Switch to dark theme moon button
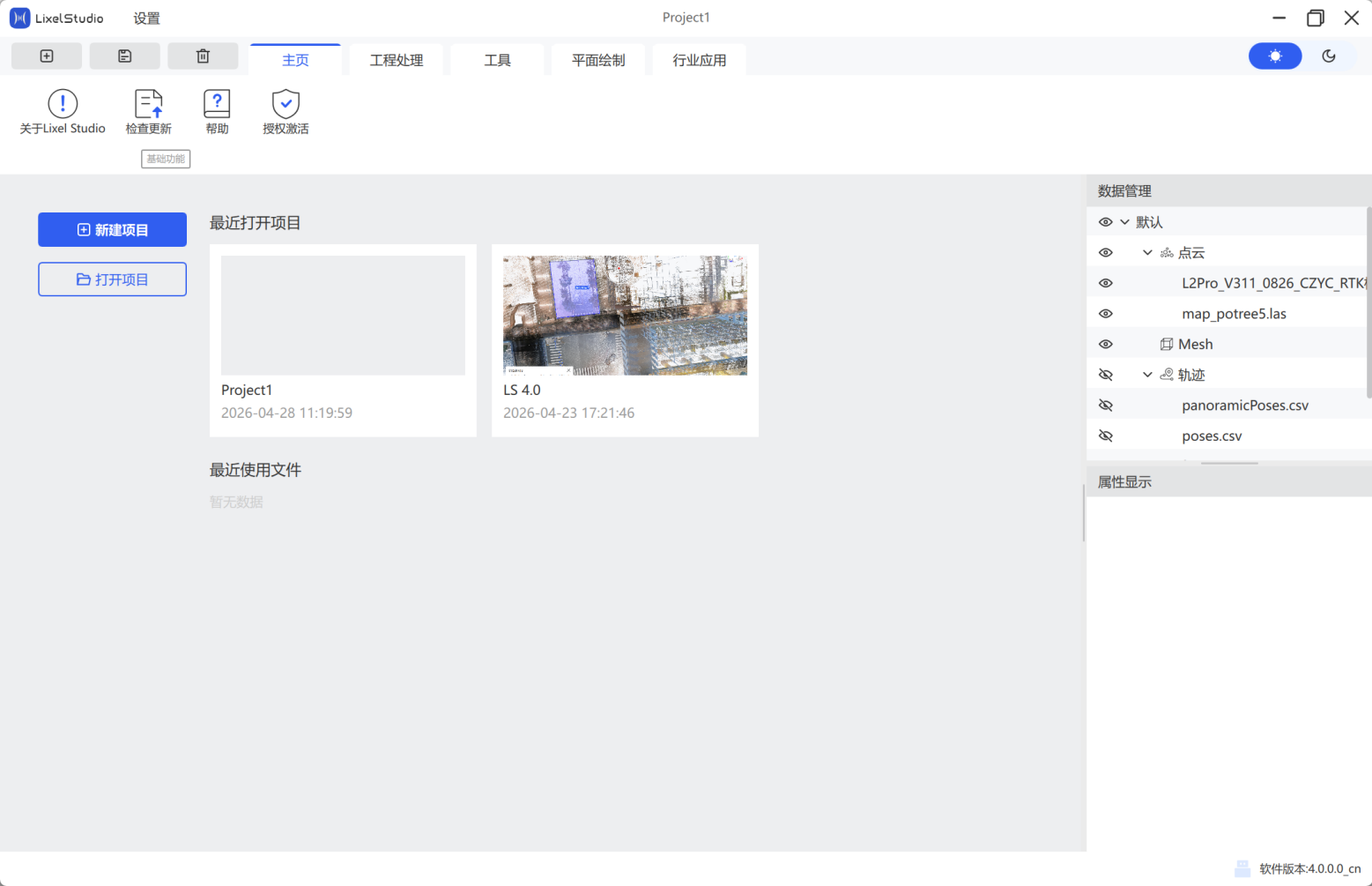 (x=1329, y=56)
